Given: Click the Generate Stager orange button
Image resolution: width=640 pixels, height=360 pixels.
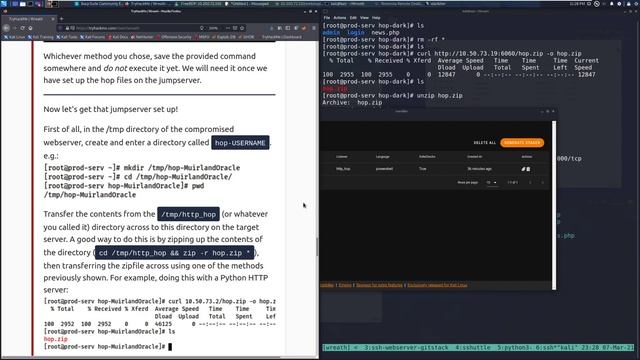Looking at the screenshot, I should (522, 142).
